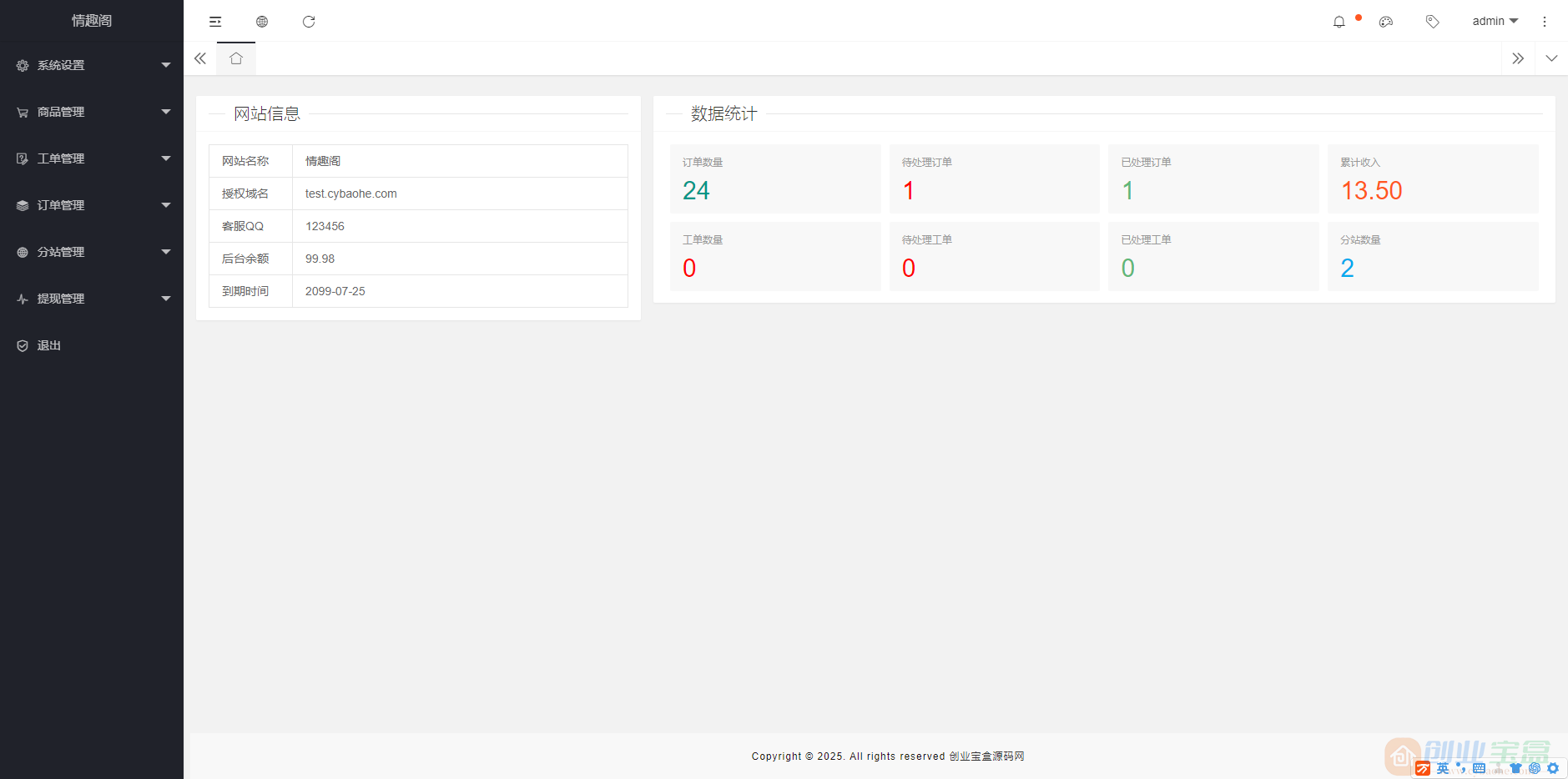This screenshot has width=1568, height=779.
Task: Open the admin user dropdown
Action: click(x=1494, y=22)
